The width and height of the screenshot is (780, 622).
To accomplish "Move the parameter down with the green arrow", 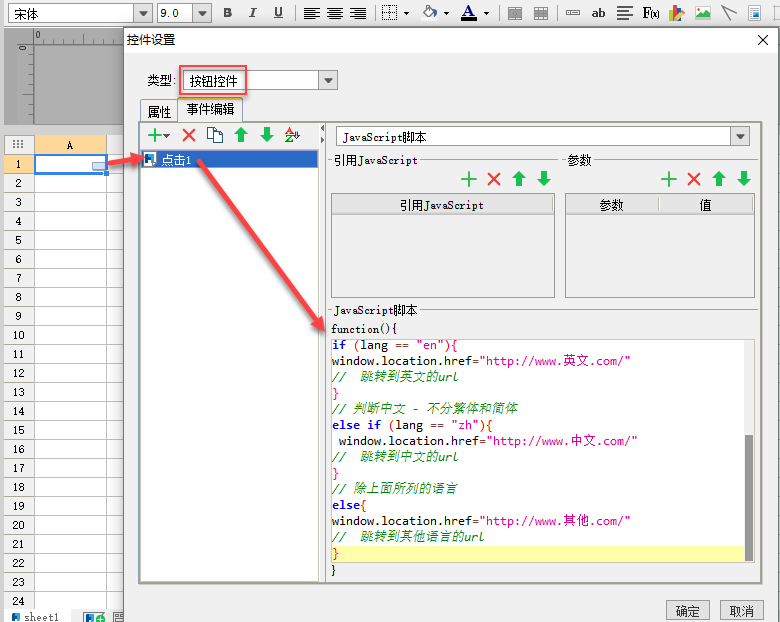I will pos(744,179).
